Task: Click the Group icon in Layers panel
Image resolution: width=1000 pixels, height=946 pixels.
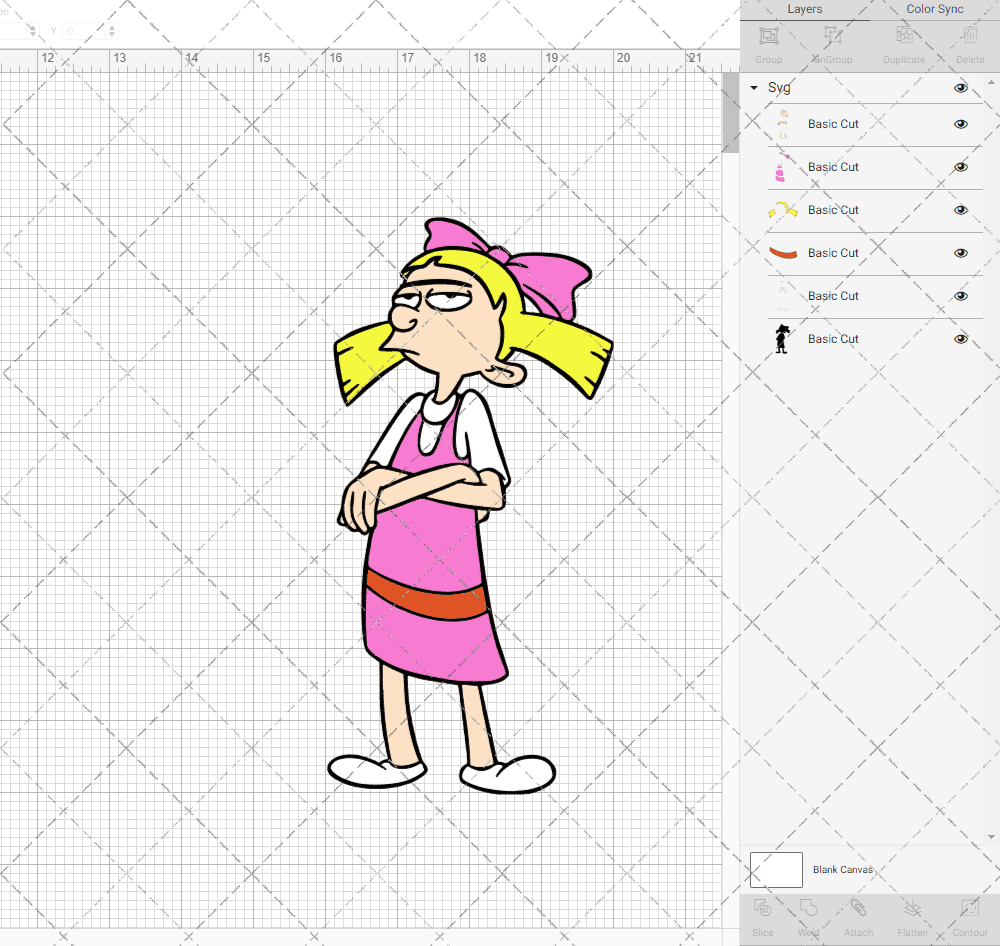Action: tap(768, 36)
